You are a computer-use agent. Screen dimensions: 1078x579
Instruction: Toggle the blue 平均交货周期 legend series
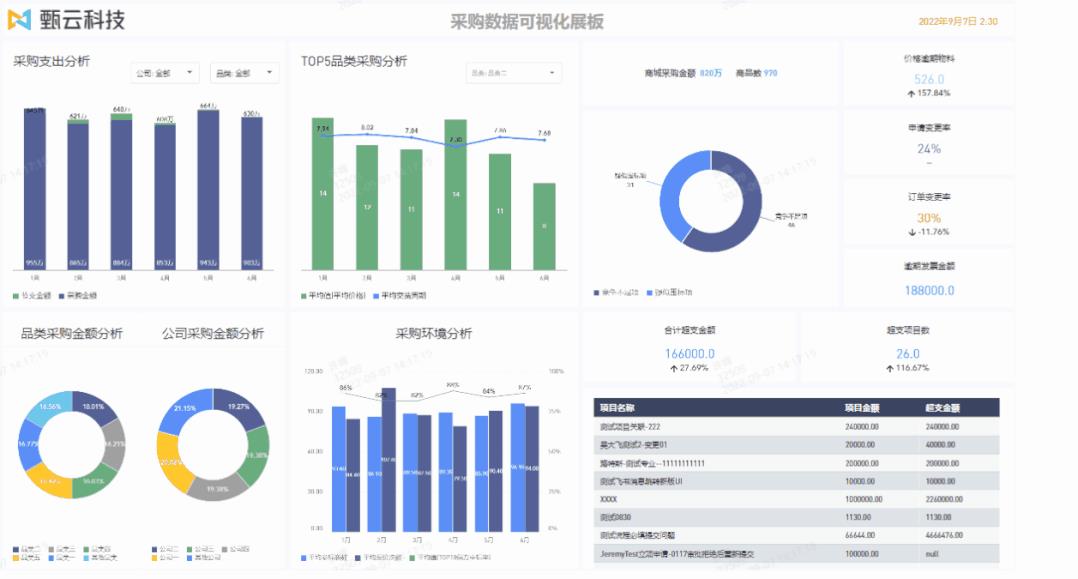[376, 296]
